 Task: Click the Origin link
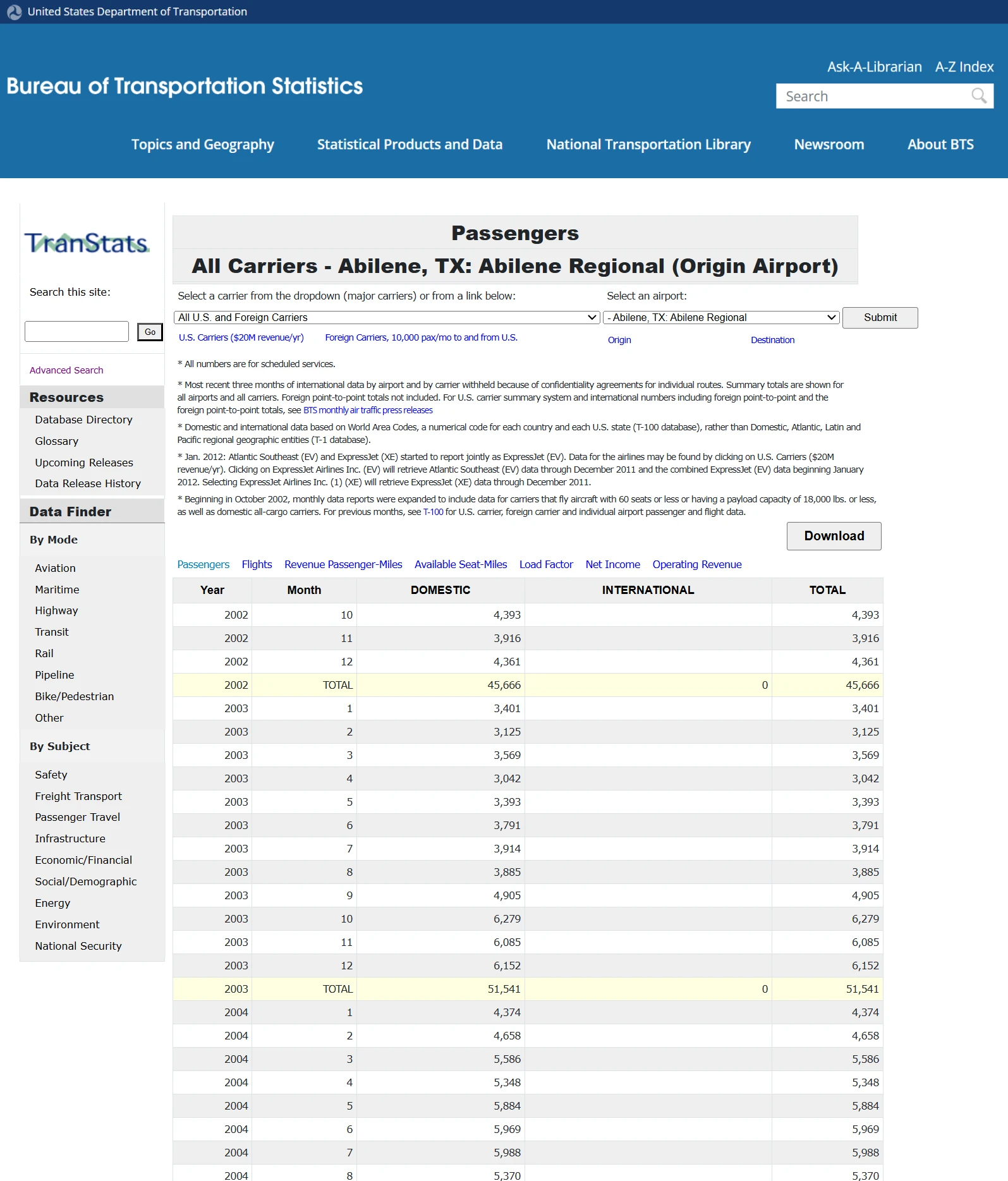[x=619, y=340]
